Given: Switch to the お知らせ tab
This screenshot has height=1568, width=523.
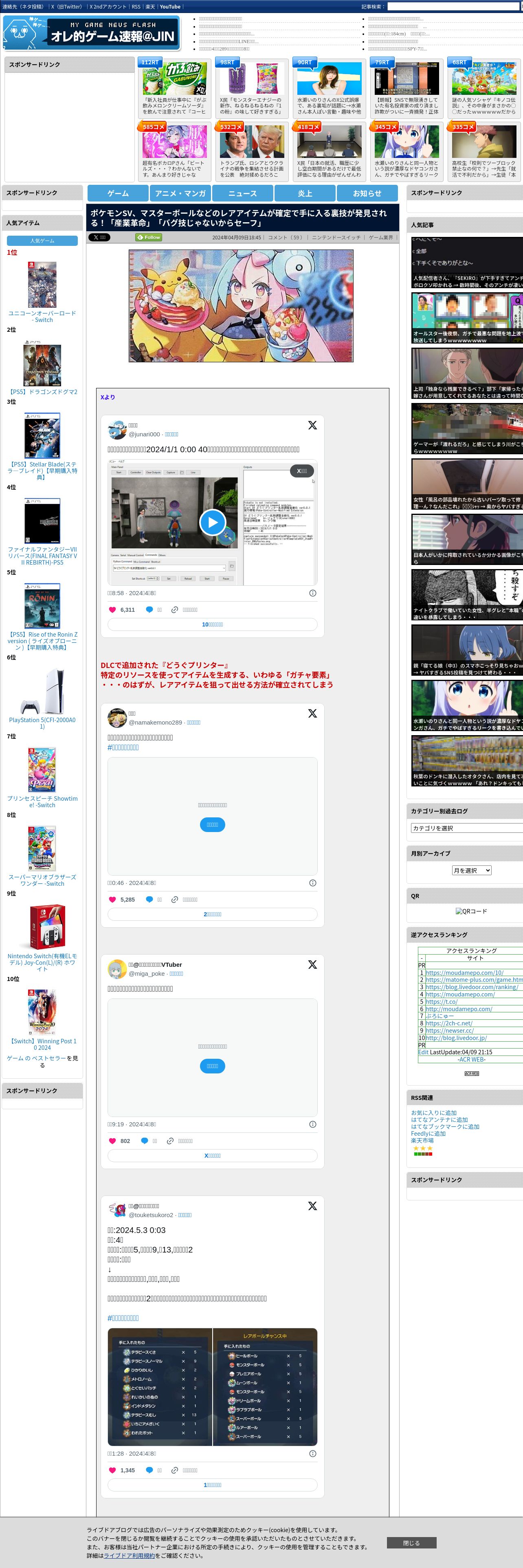Looking at the screenshot, I should point(367,193).
